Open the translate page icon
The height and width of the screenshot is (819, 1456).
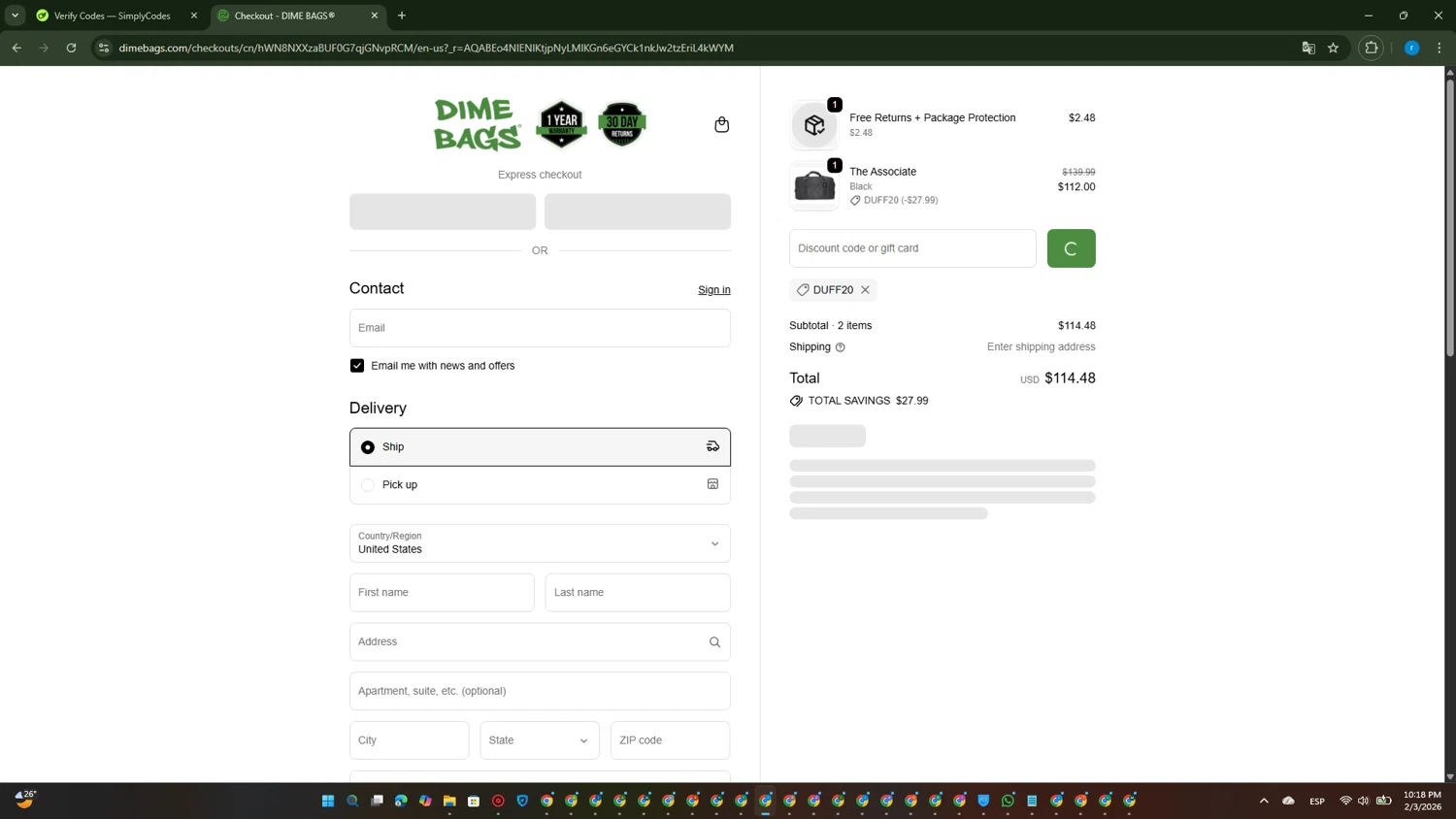pos(1308,48)
